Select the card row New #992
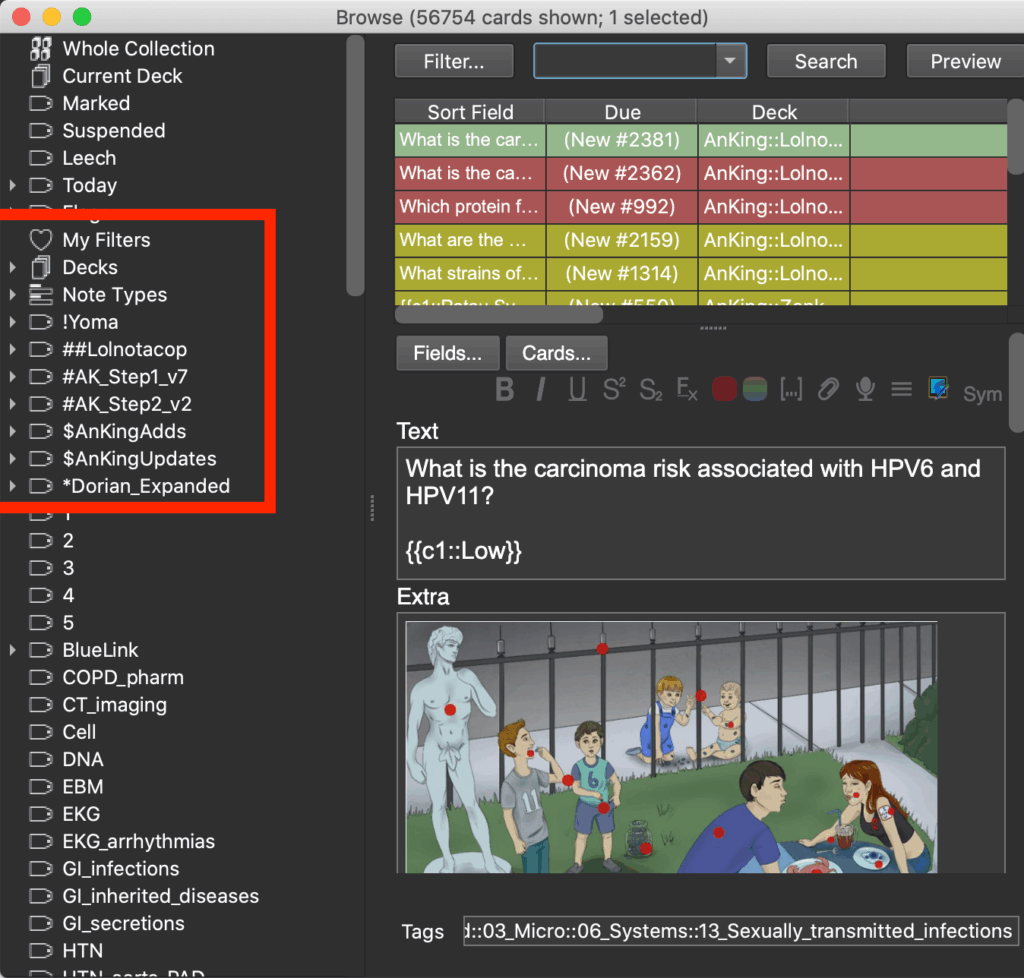Image resolution: width=1024 pixels, height=978 pixels. tap(701, 206)
